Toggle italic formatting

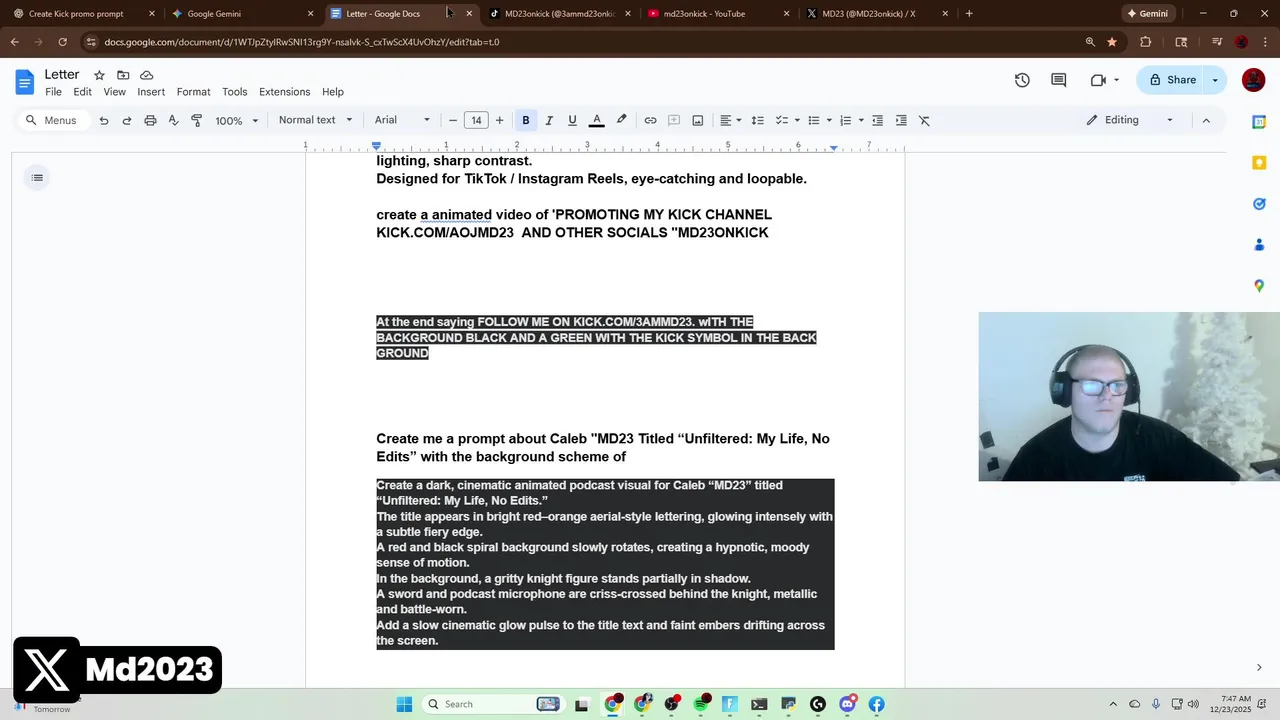(548, 120)
